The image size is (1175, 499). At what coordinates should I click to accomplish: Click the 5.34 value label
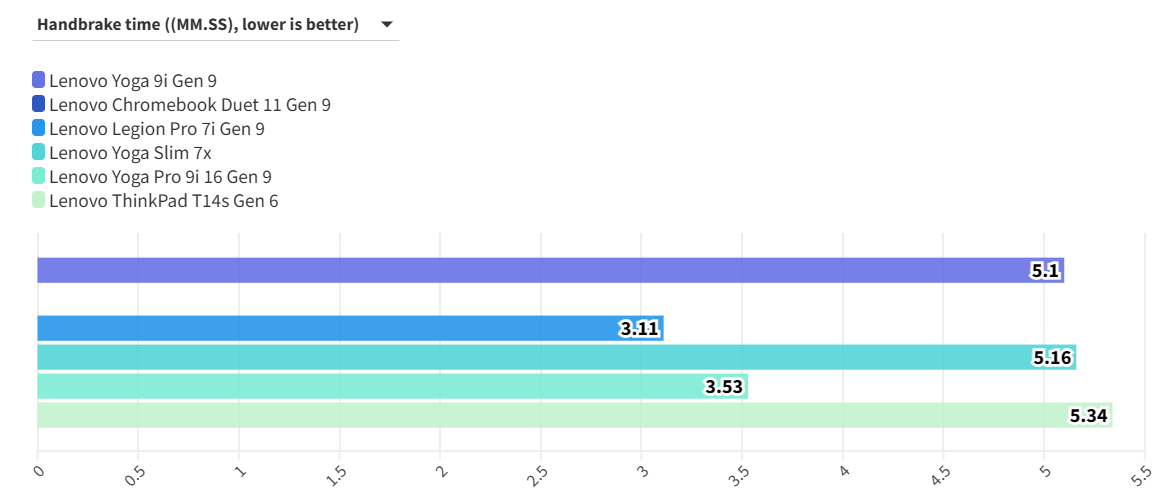(x=1089, y=415)
